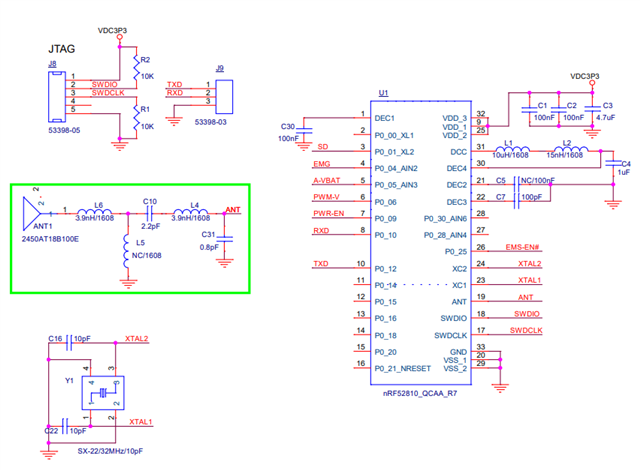The image size is (640, 470).
Task: Click the VDC3P3 power symbol above R2
Action: tap(119, 37)
